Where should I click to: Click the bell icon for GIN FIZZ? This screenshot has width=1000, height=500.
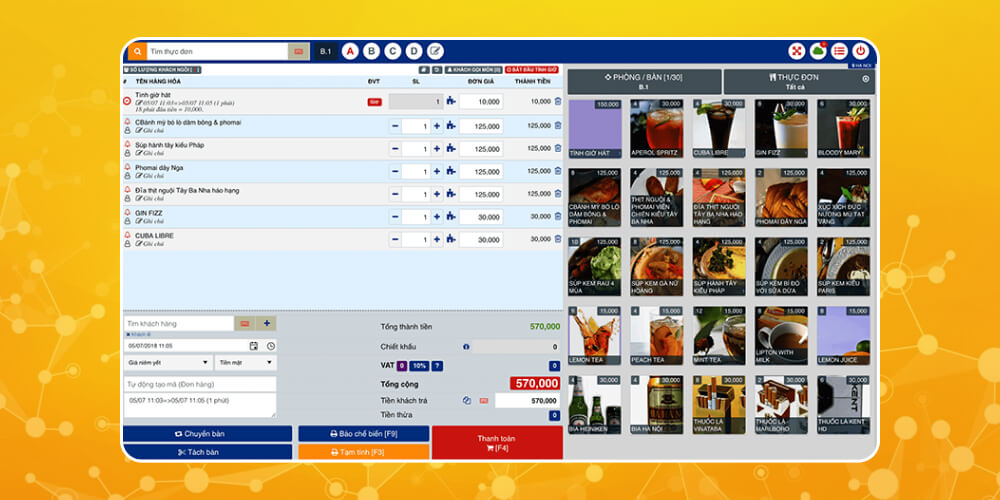tap(127, 212)
